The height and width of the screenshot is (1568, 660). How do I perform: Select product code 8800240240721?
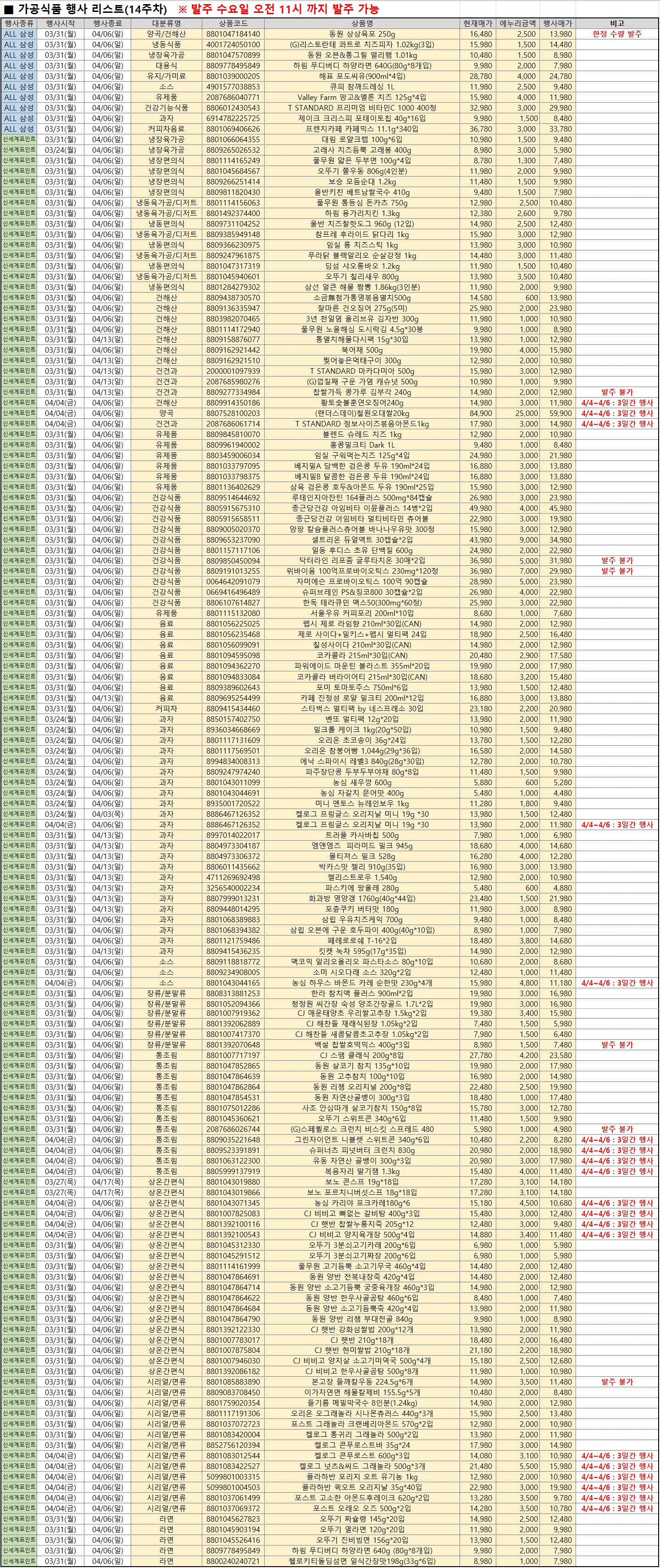pyautogui.click(x=233, y=1561)
